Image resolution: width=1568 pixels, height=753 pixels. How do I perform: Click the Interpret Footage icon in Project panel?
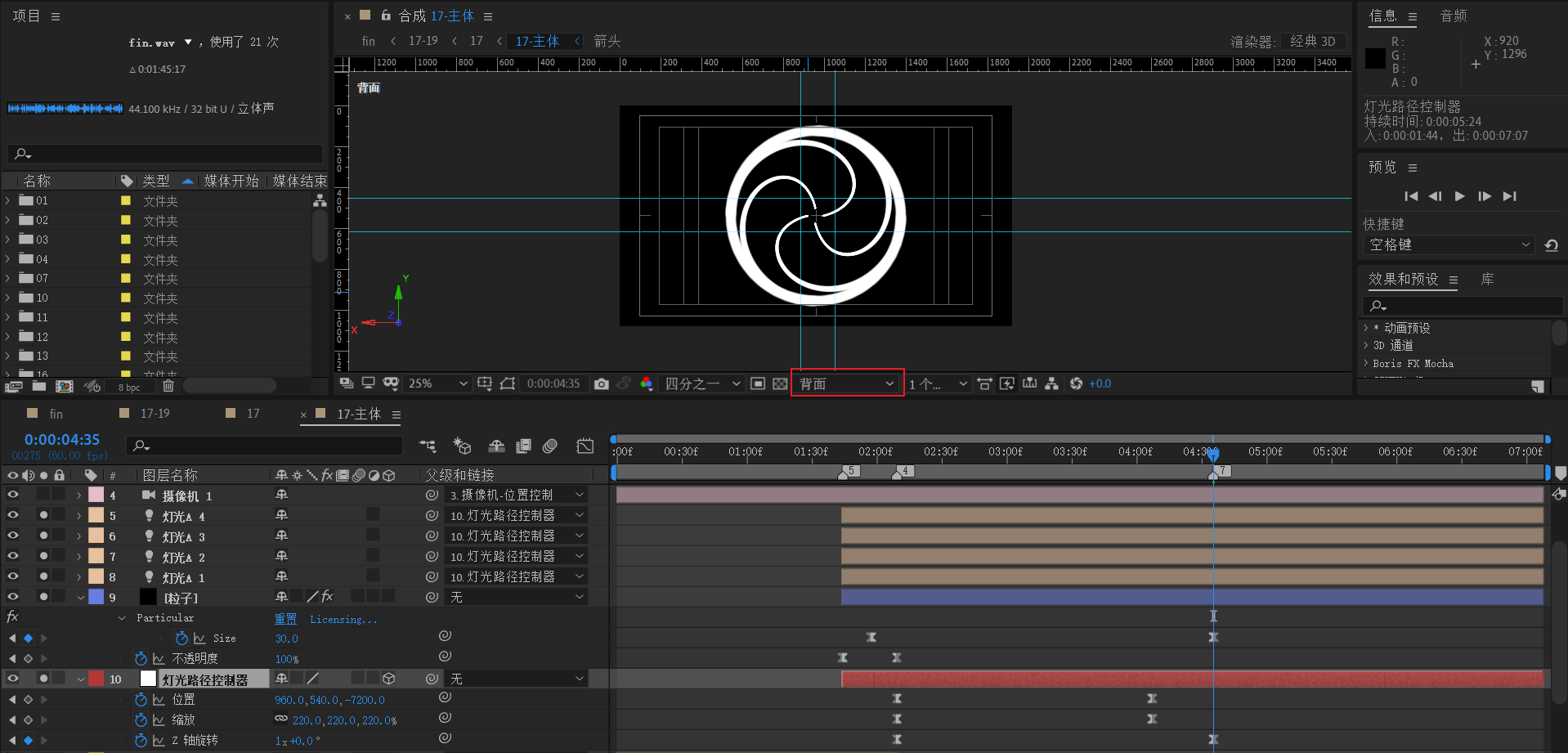(13, 386)
